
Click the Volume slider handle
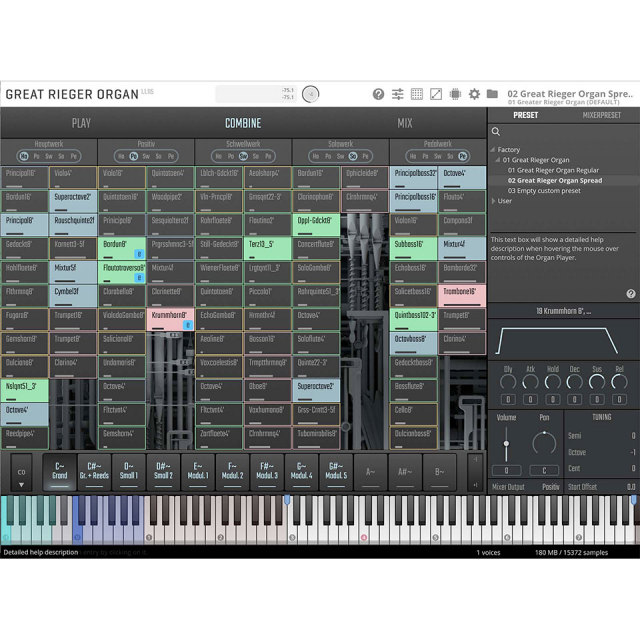(507, 443)
